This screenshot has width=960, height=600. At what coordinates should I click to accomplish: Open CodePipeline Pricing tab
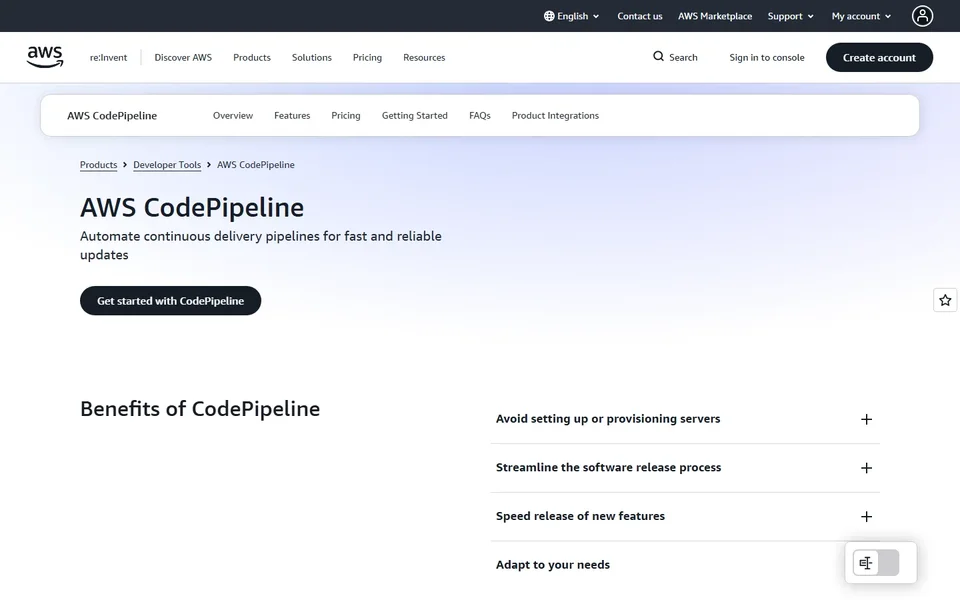click(x=346, y=115)
